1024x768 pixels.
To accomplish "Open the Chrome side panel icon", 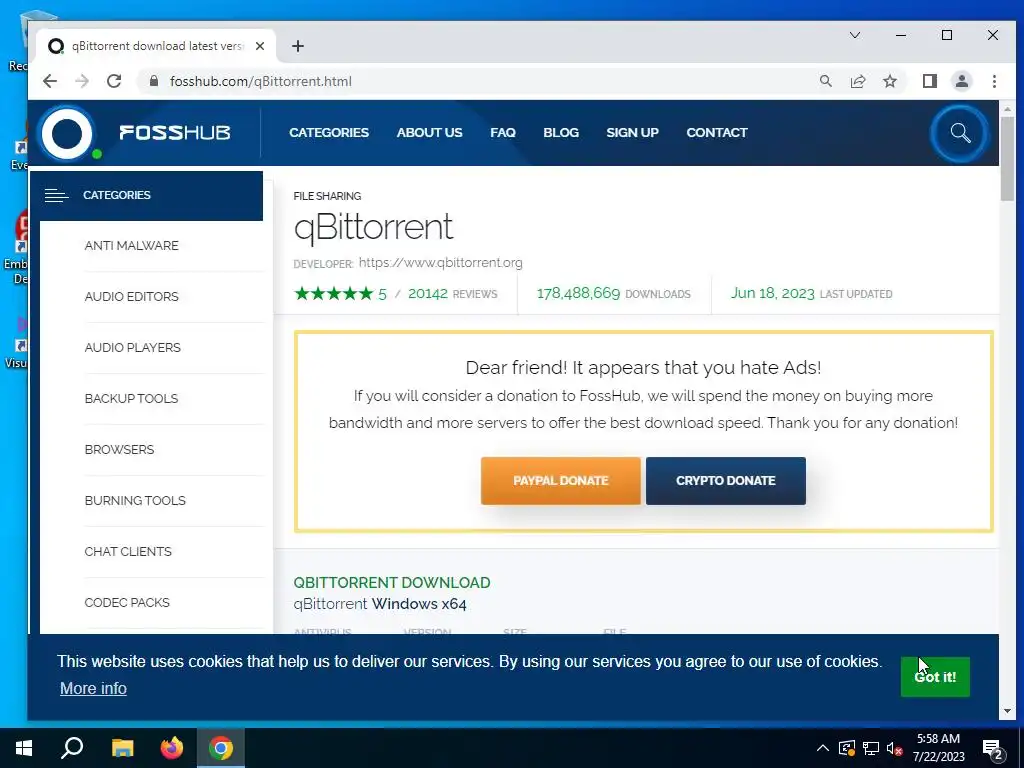I will click(x=929, y=81).
